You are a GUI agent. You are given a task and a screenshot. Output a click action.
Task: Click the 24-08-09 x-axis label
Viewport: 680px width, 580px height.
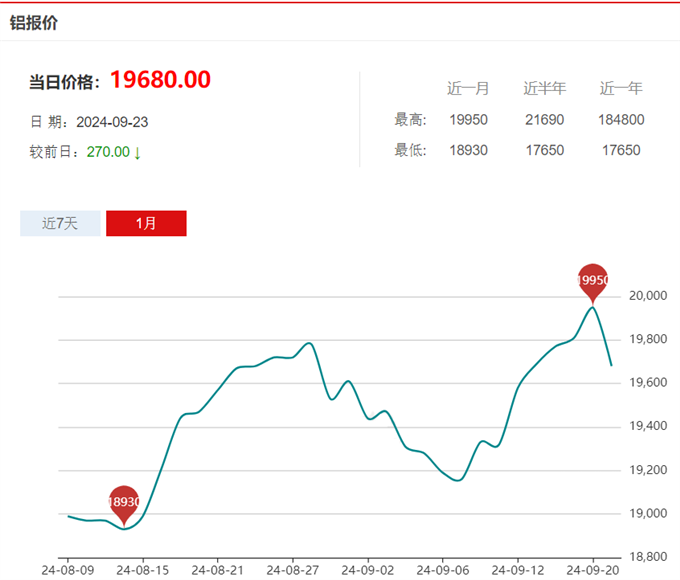(68, 570)
